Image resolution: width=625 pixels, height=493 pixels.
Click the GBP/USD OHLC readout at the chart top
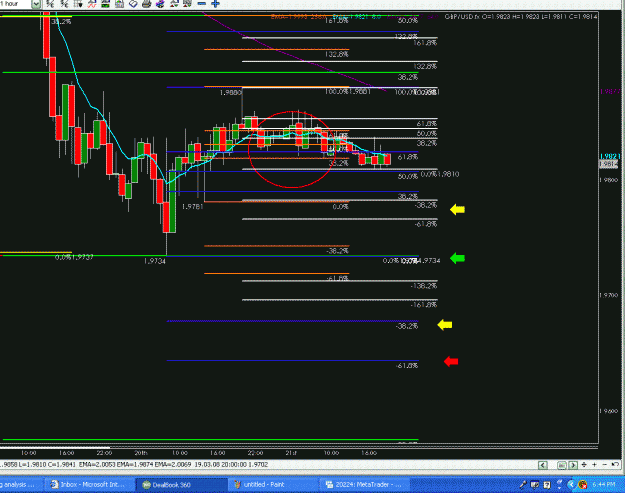521,17
